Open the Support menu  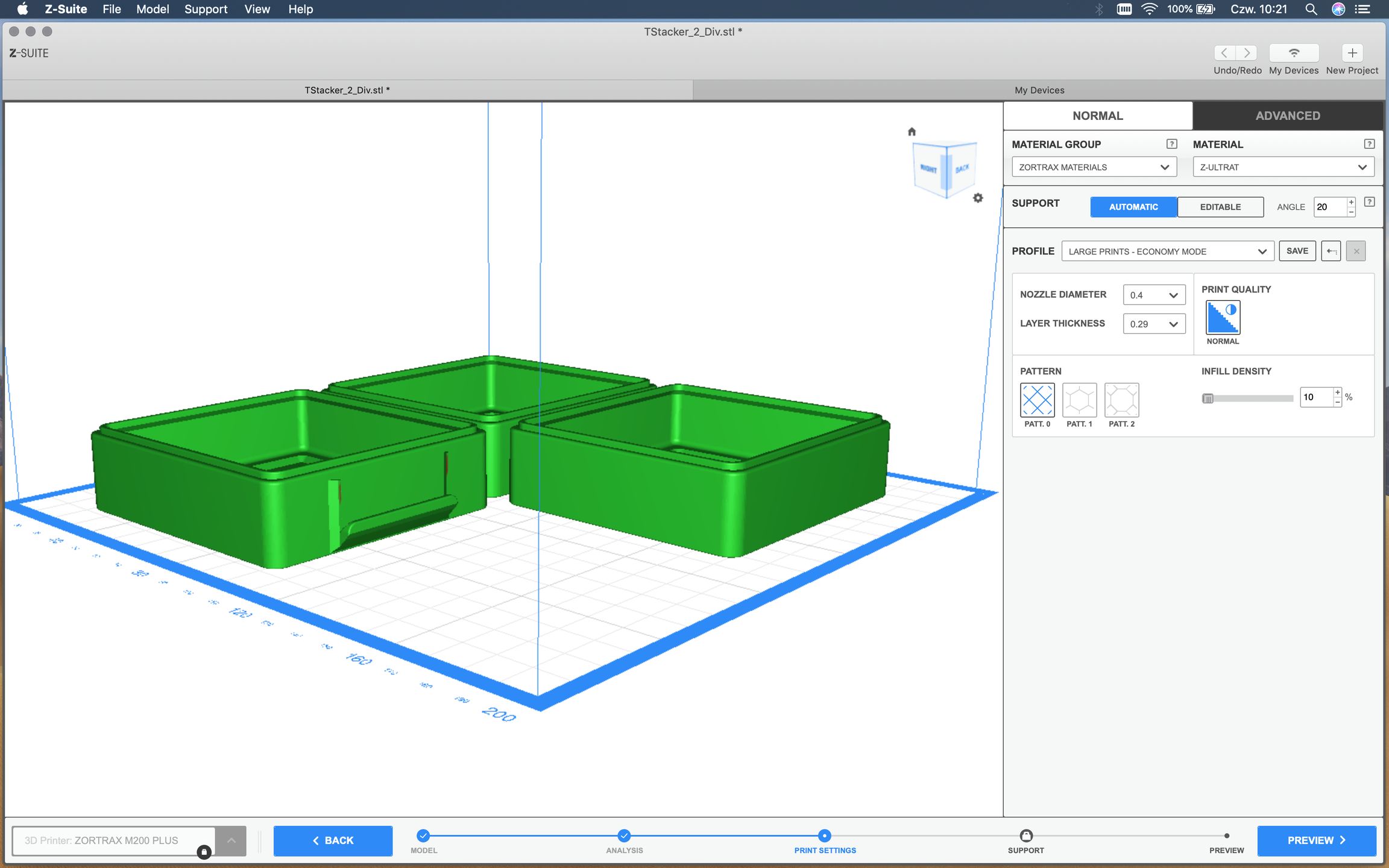(206, 9)
